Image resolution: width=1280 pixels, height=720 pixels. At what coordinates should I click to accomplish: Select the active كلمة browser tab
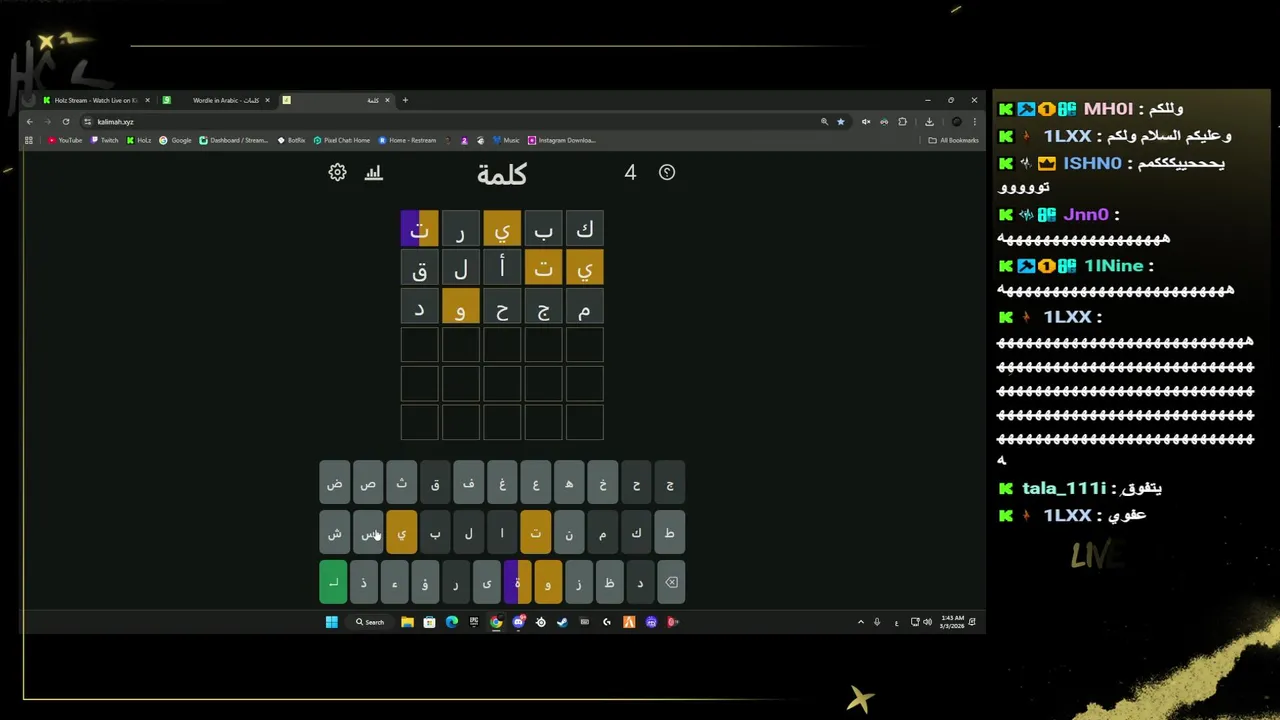click(336, 100)
